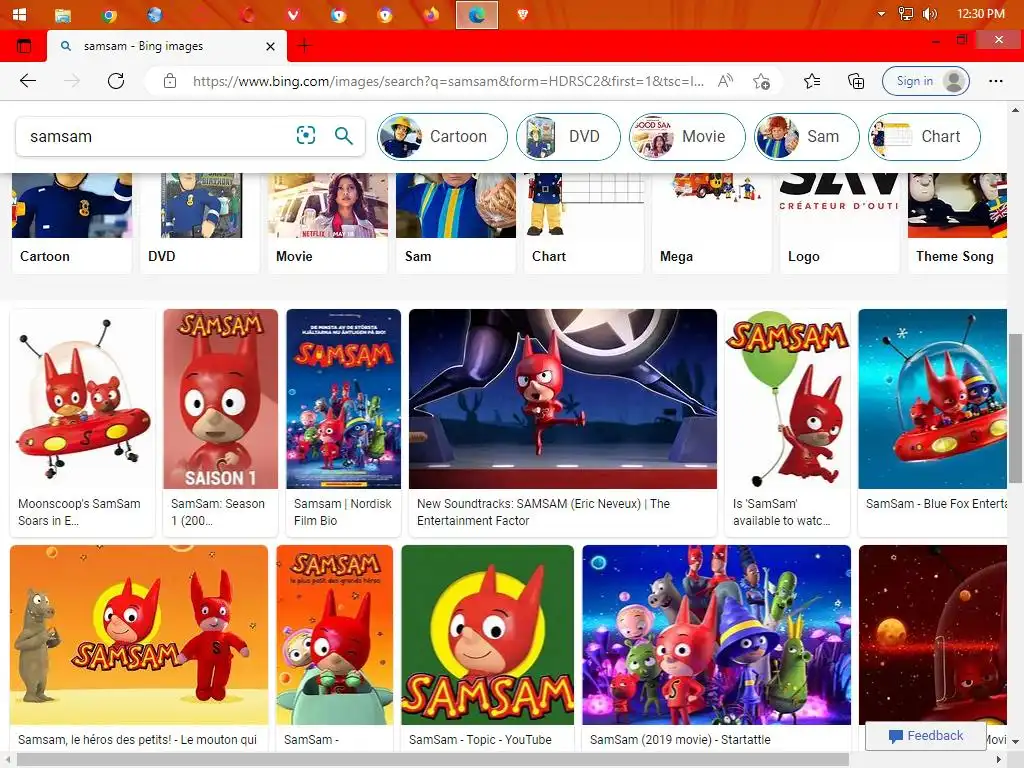Open Edge Settings and more menu
The height and width of the screenshot is (768, 1024).
(x=996, y=81)
